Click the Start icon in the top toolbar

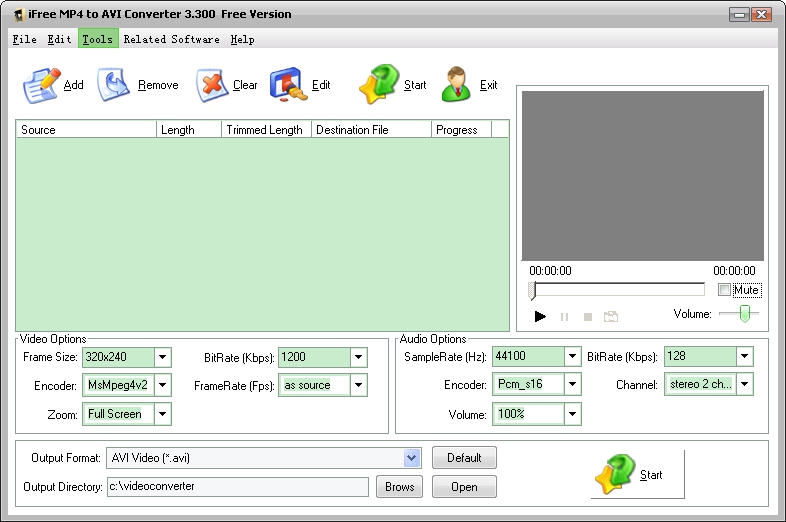tap(379, 85)
